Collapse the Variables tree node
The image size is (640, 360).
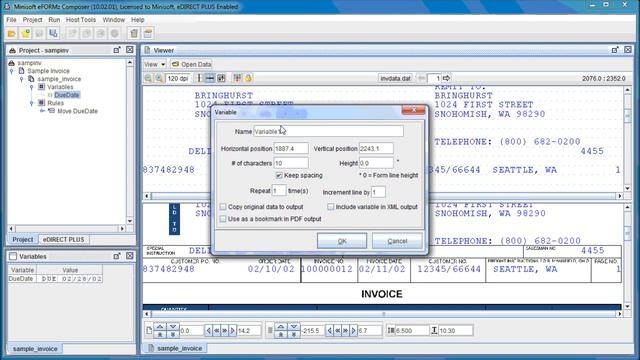[31, 87]
